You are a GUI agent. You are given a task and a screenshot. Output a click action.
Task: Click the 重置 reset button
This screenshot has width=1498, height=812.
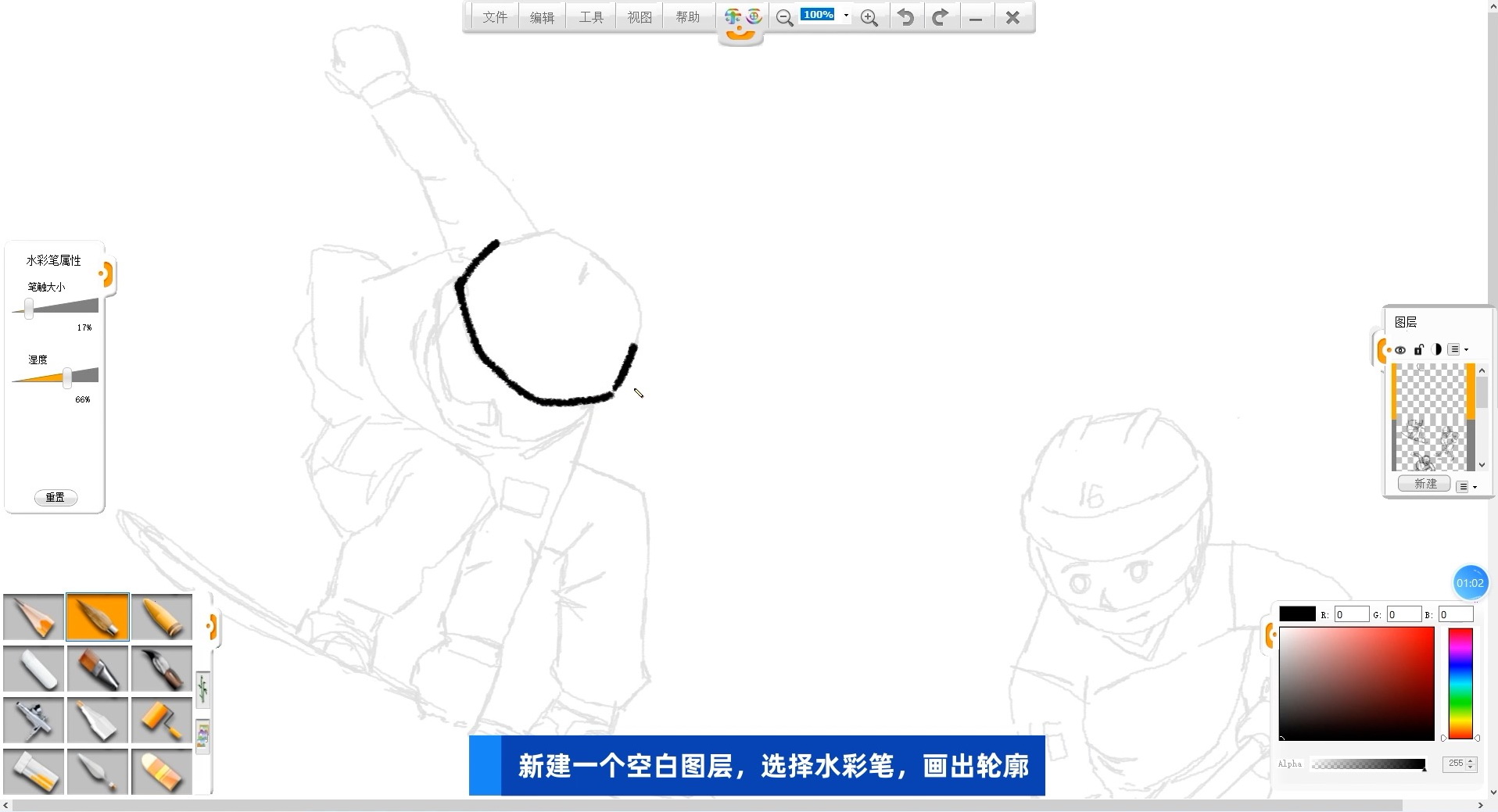[x=56, y=498]
